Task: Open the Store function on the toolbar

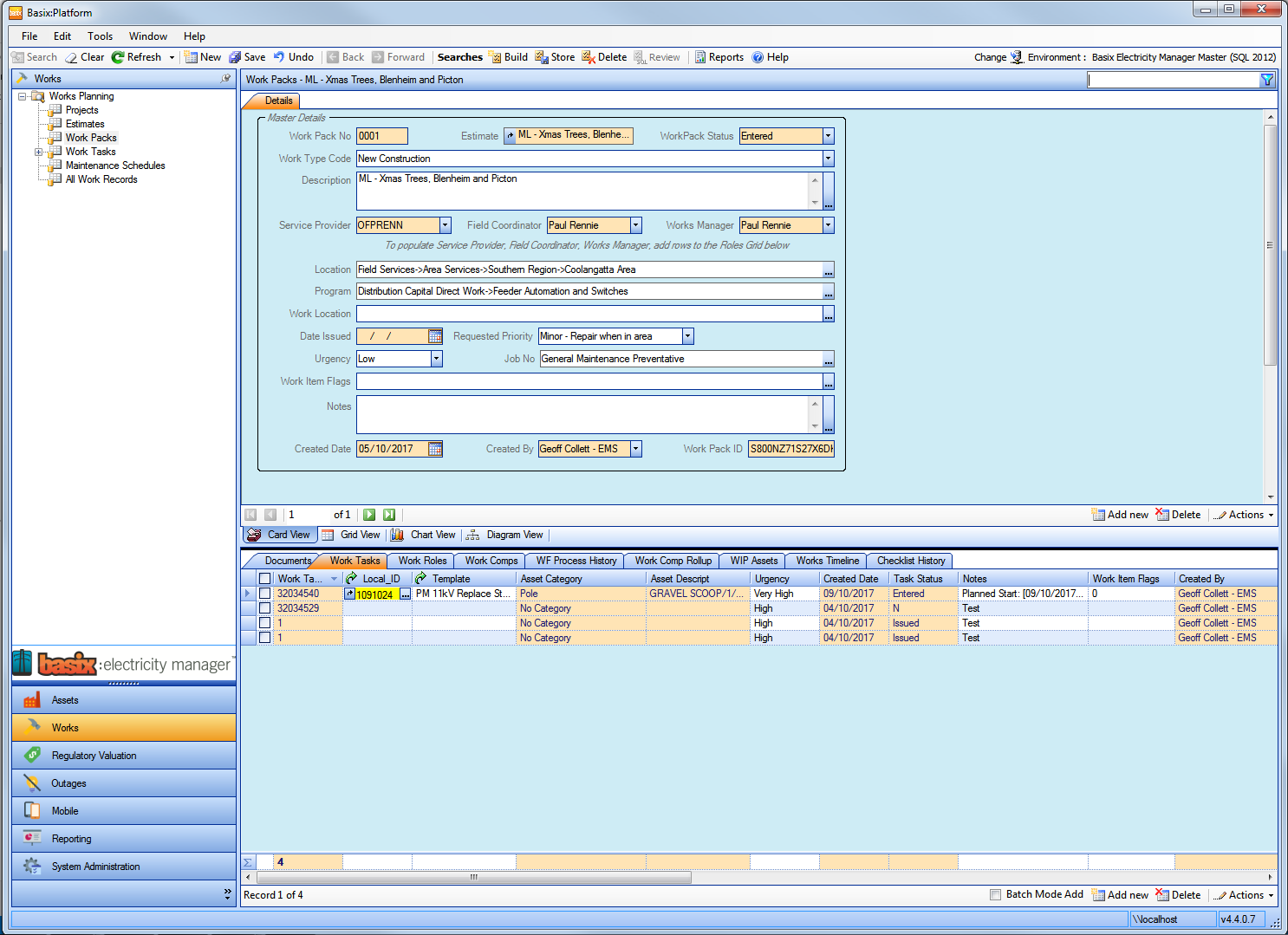Action: (555, 56)
